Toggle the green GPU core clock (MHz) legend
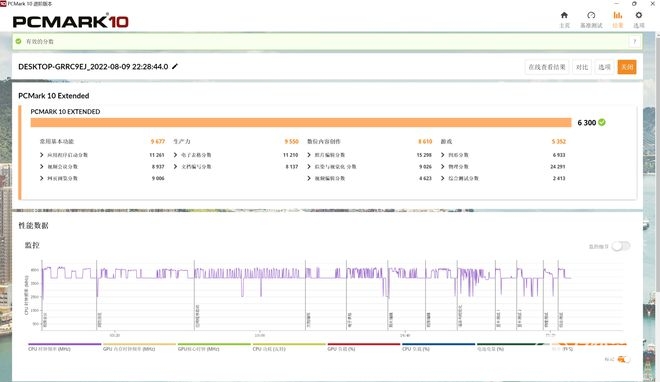 (x=214, y=347)
